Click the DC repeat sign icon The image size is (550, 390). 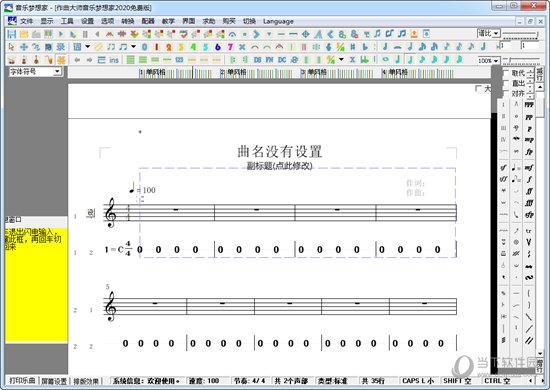282,60
